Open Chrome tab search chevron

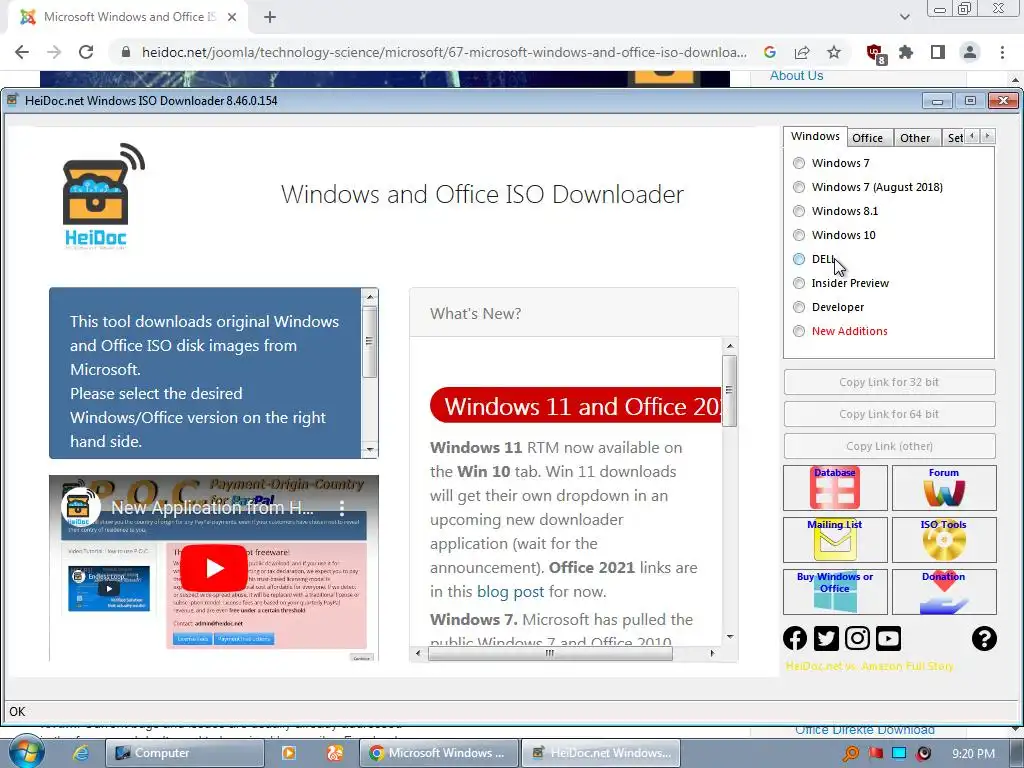coord(904,17)
